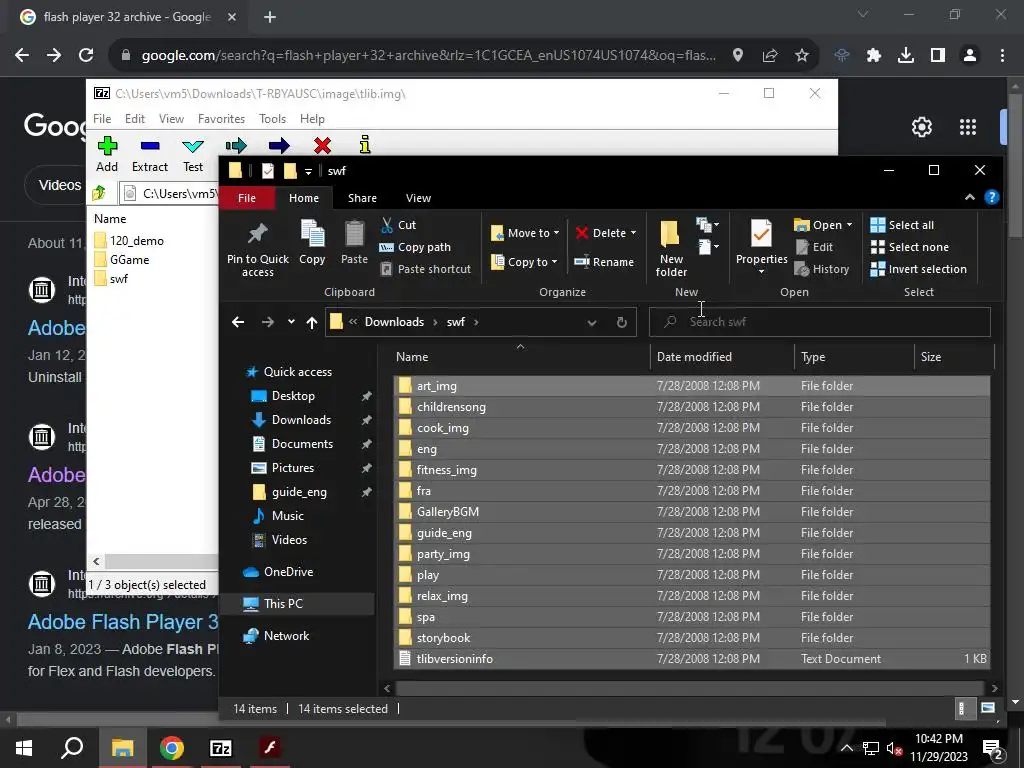Open recent locations dropdown arrow

(x=291, y=322)
